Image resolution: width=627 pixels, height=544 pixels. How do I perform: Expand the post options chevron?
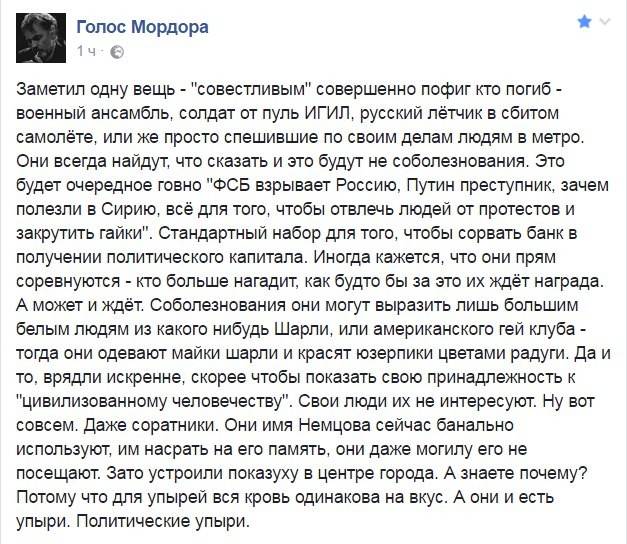[x=606, y=22]
